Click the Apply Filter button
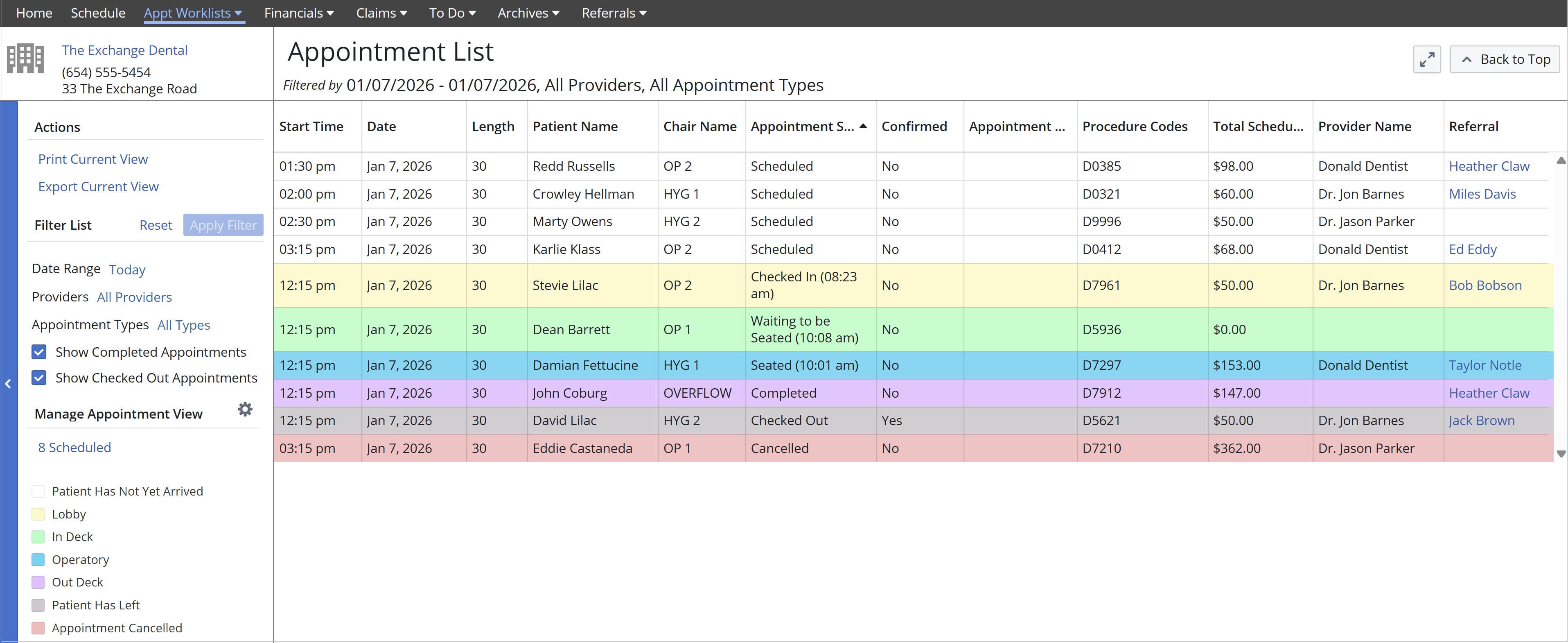This screenshot has width=1568, height=643. (223, 225)
